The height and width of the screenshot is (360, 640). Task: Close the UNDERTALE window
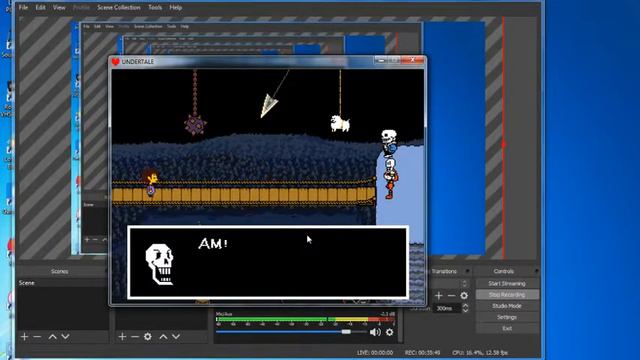(x=412, y=60)
